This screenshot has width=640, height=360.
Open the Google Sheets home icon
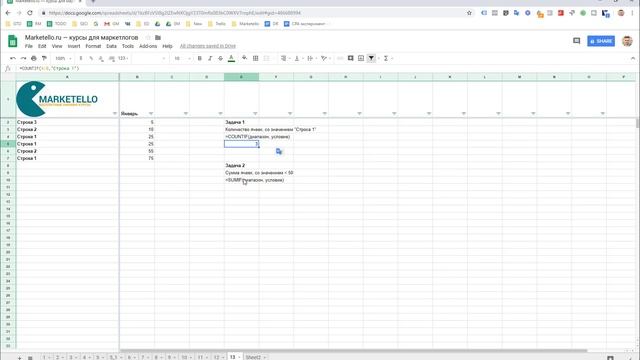click(x=13, y=41)
